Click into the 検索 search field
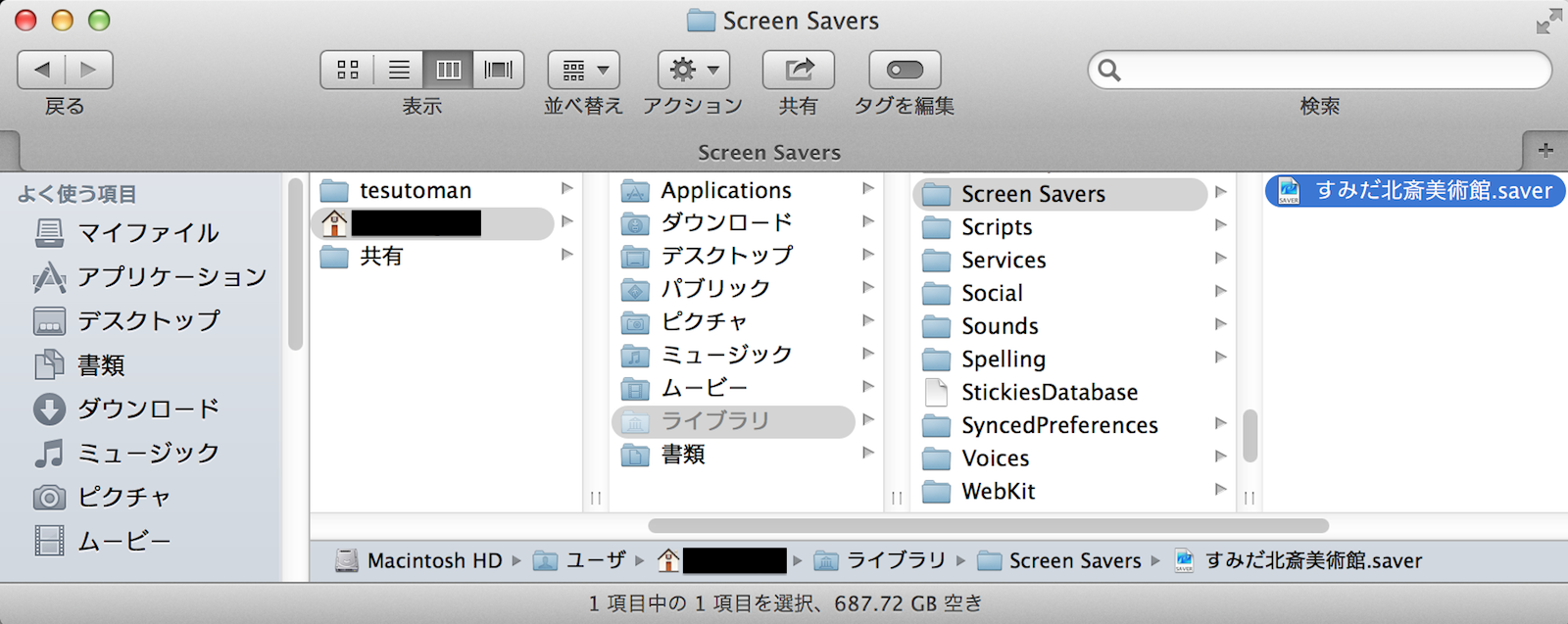 [x=1319, y=70]
